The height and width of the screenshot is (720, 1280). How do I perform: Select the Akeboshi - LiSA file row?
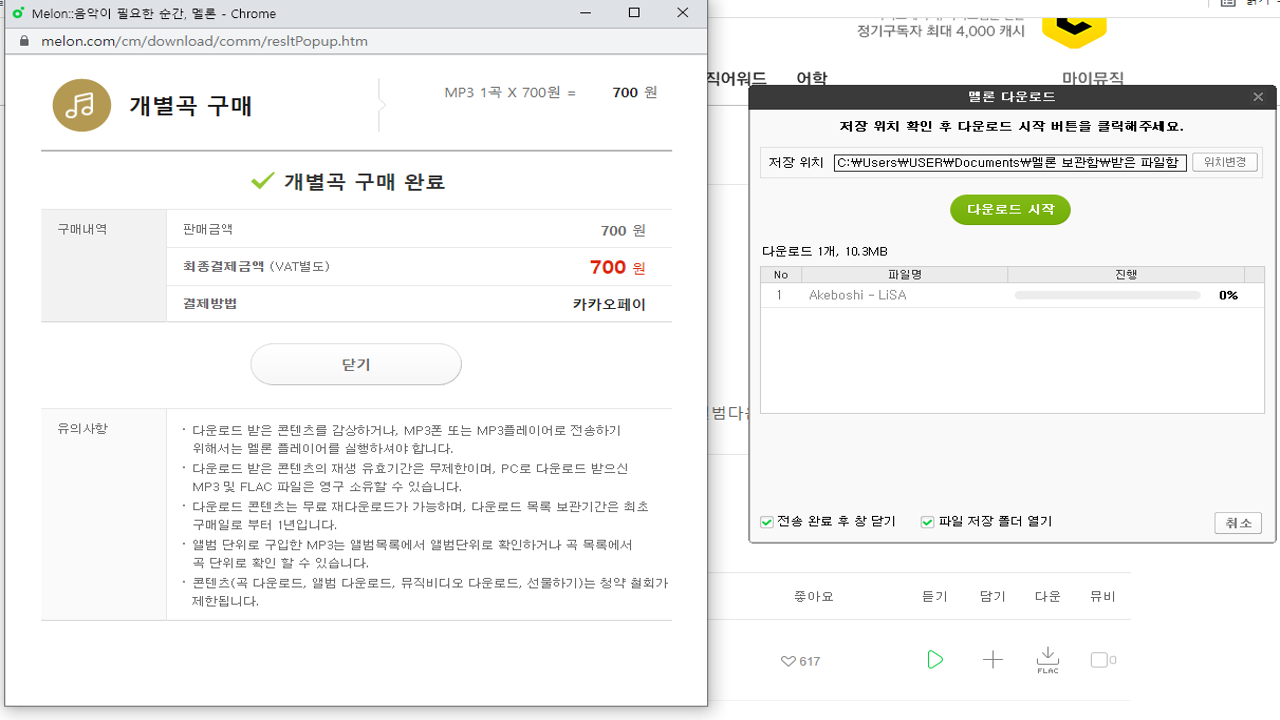coord(1014,295)
